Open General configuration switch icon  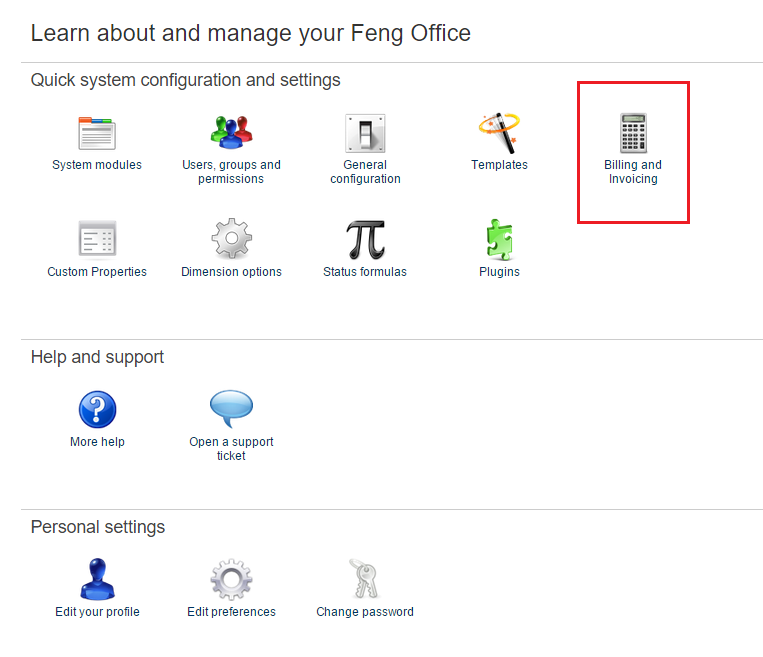(x=365, y=133)
